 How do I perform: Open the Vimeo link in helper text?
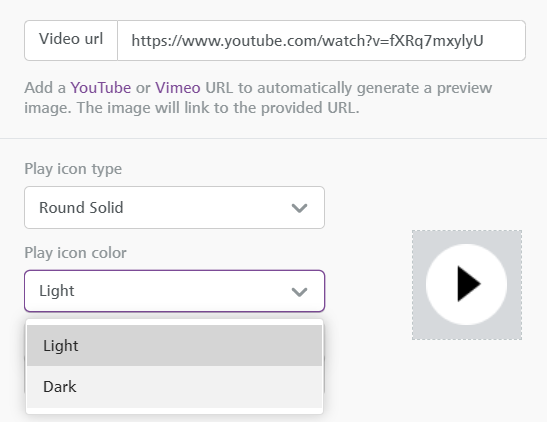[x=178, y=88]
